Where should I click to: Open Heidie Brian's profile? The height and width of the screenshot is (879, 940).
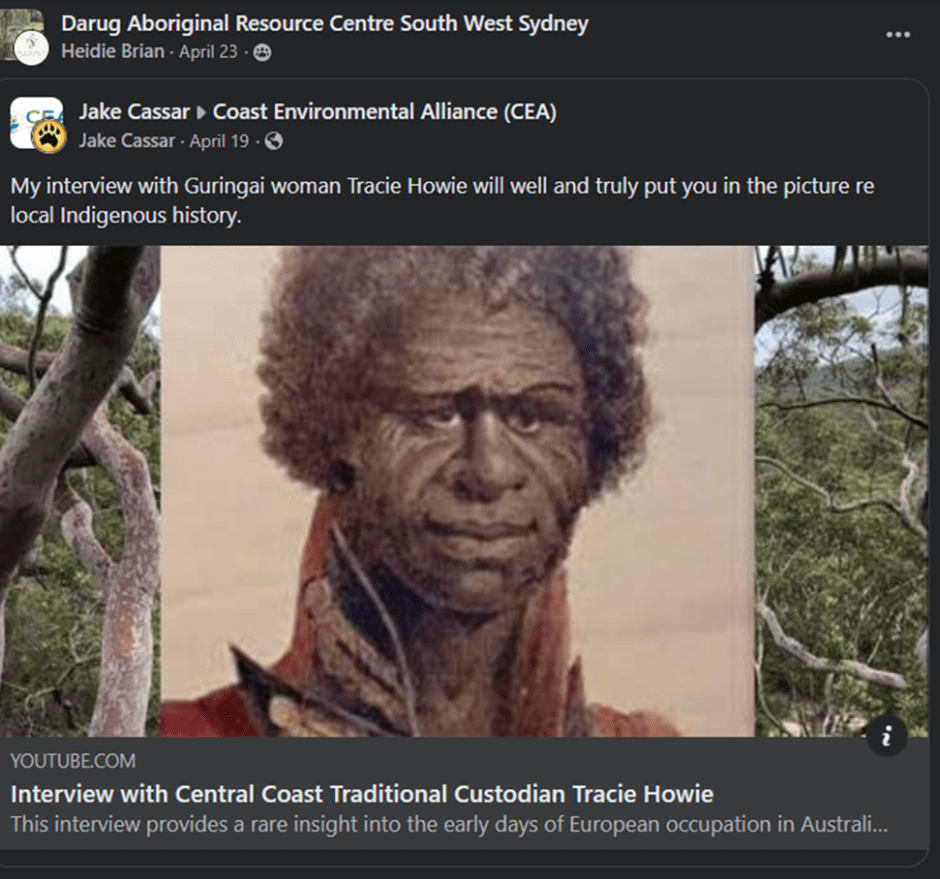pyautogui.click(x=113, y=52)
